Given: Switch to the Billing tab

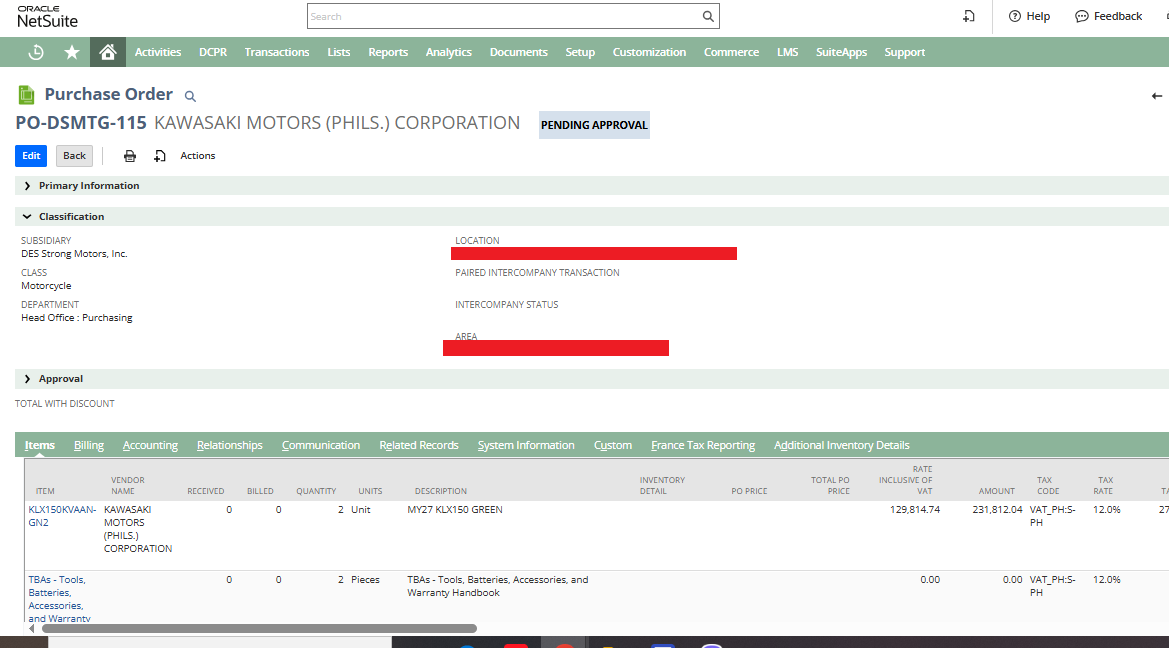Looking at the screenshot, I should 89,445.
